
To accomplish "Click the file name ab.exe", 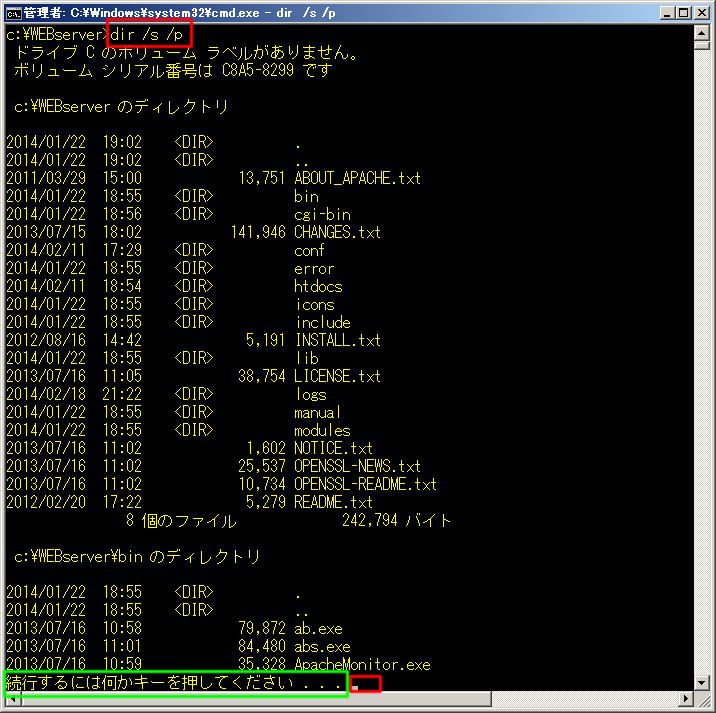I will tap(318, 629).
